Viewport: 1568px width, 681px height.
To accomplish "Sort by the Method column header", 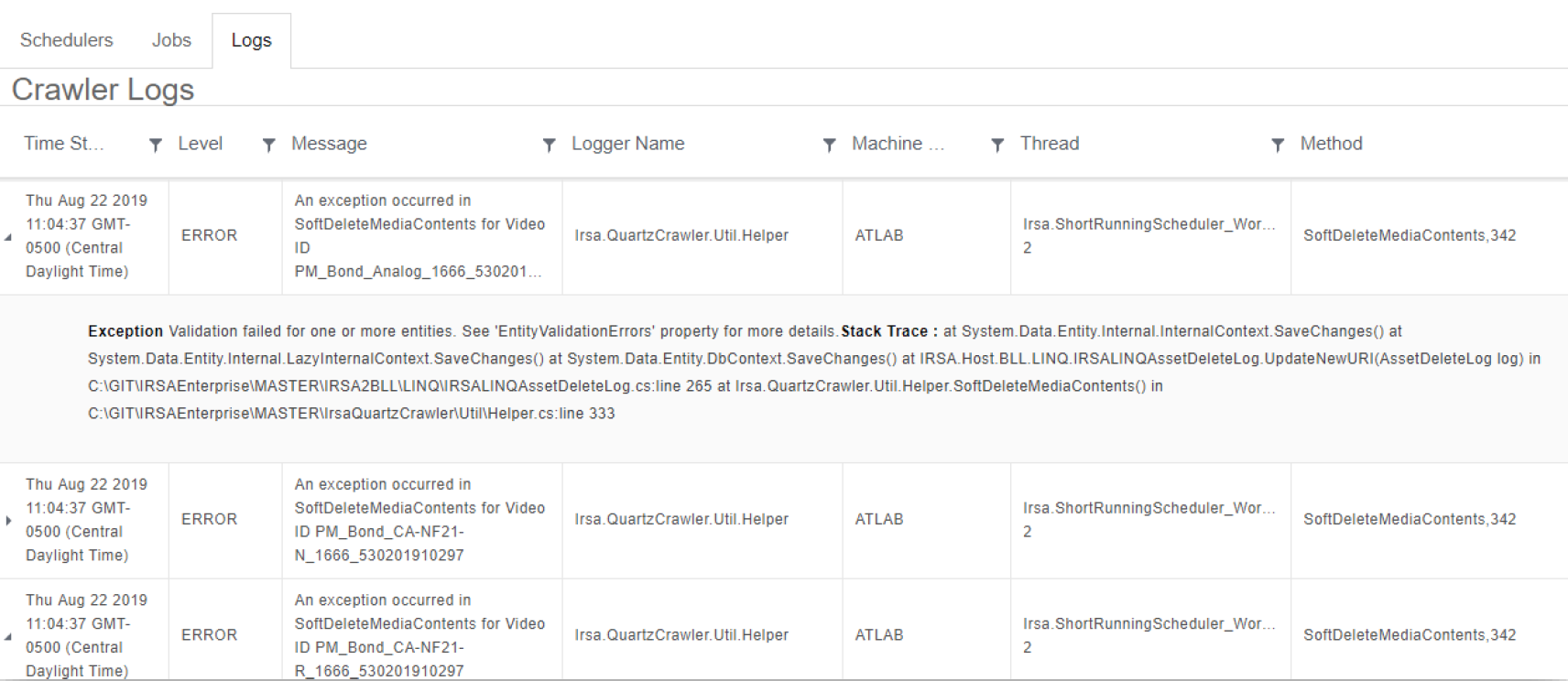I will [x=1332, y=144].
